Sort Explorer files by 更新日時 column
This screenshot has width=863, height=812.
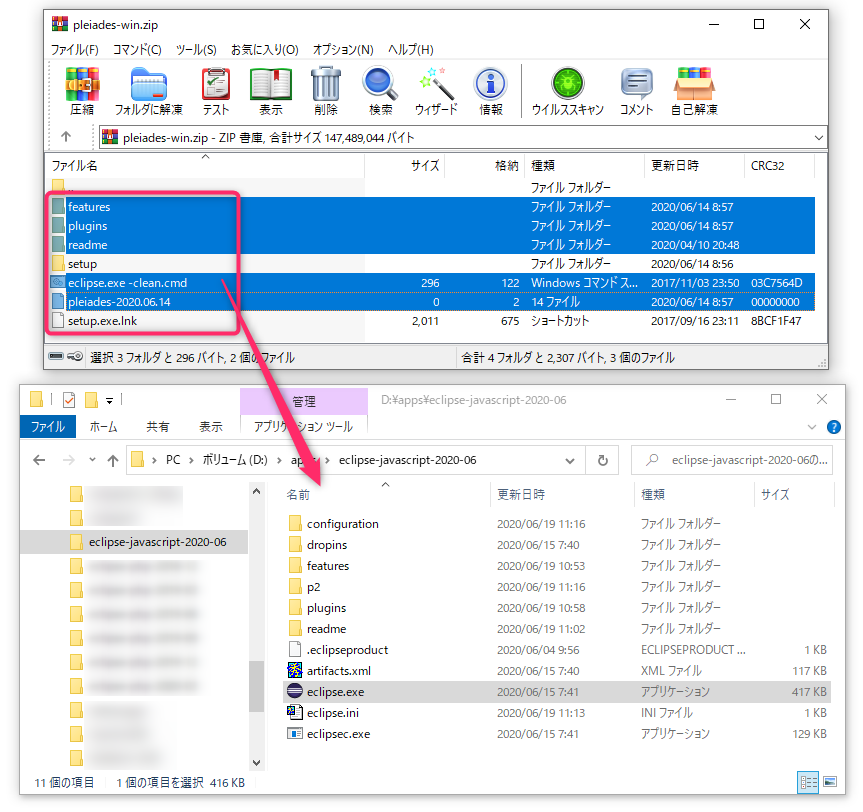562,494
